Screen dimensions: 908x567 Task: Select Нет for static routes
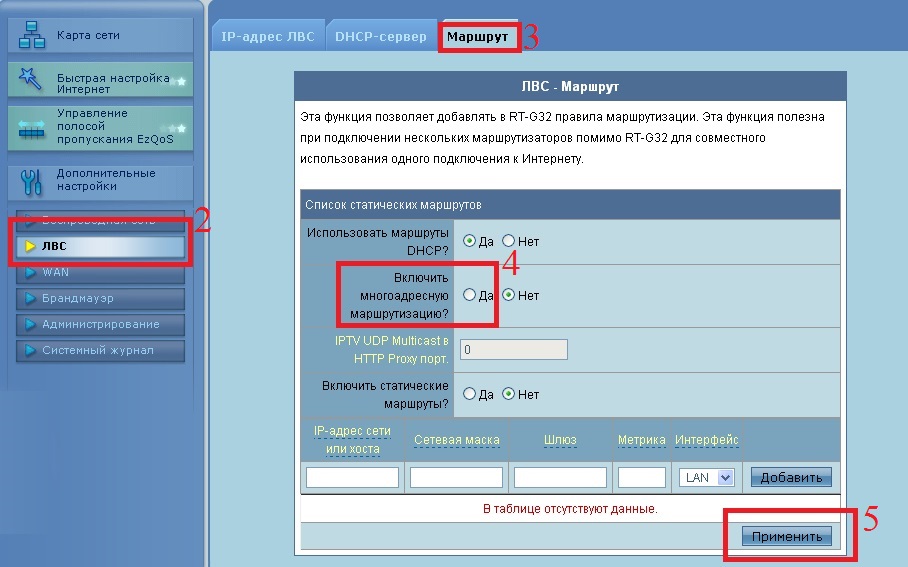tap(508, 394)
